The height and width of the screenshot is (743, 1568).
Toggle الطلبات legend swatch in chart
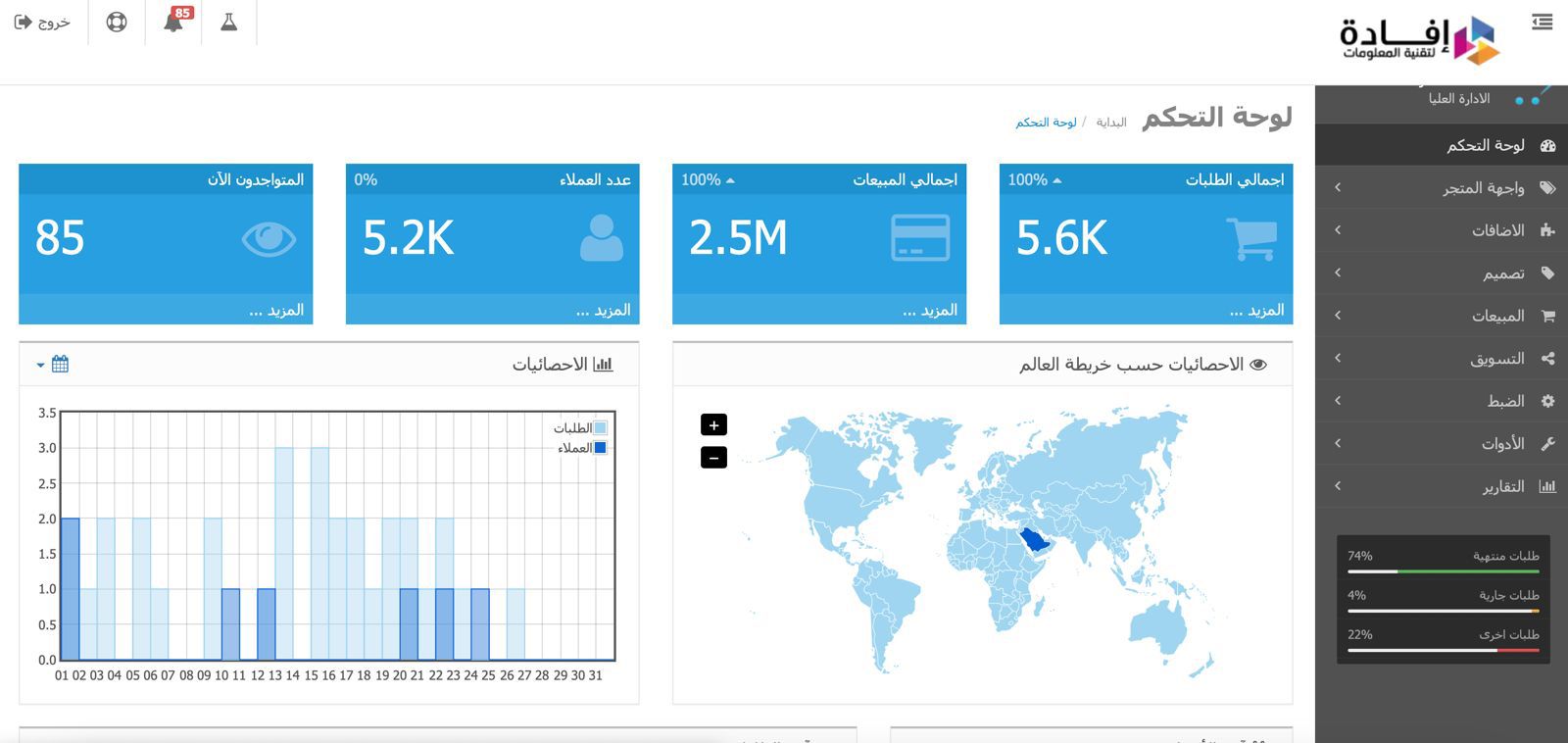[x=600, y=428]
